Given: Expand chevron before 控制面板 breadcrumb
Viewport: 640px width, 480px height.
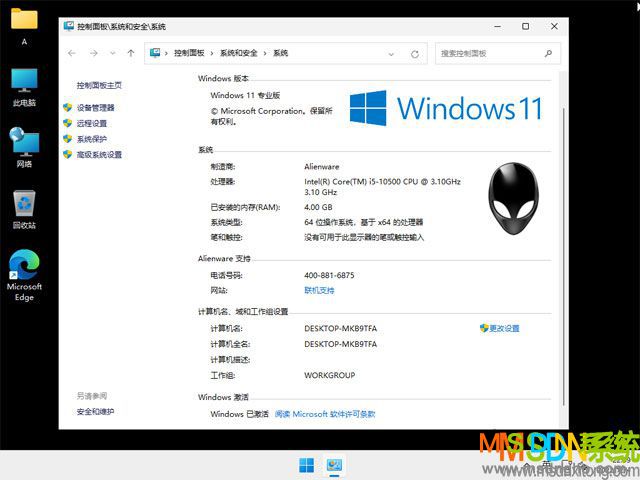Looking at the screenshot, I should coord(167,53).
